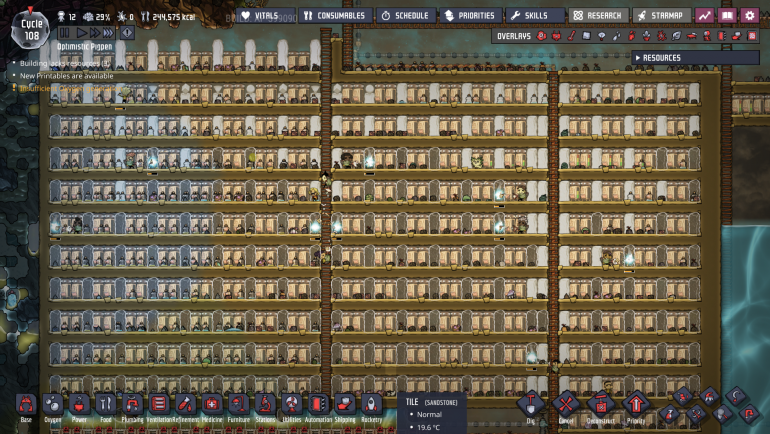Toggle the Light overlay

601,36
